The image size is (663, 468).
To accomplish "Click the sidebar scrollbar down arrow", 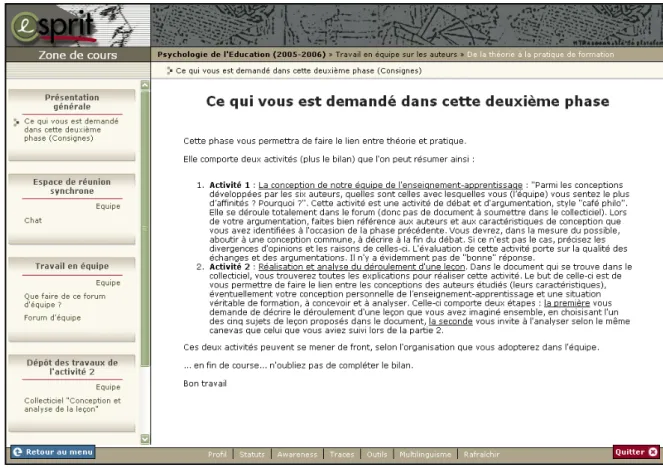I will click(x=145, y=439).
